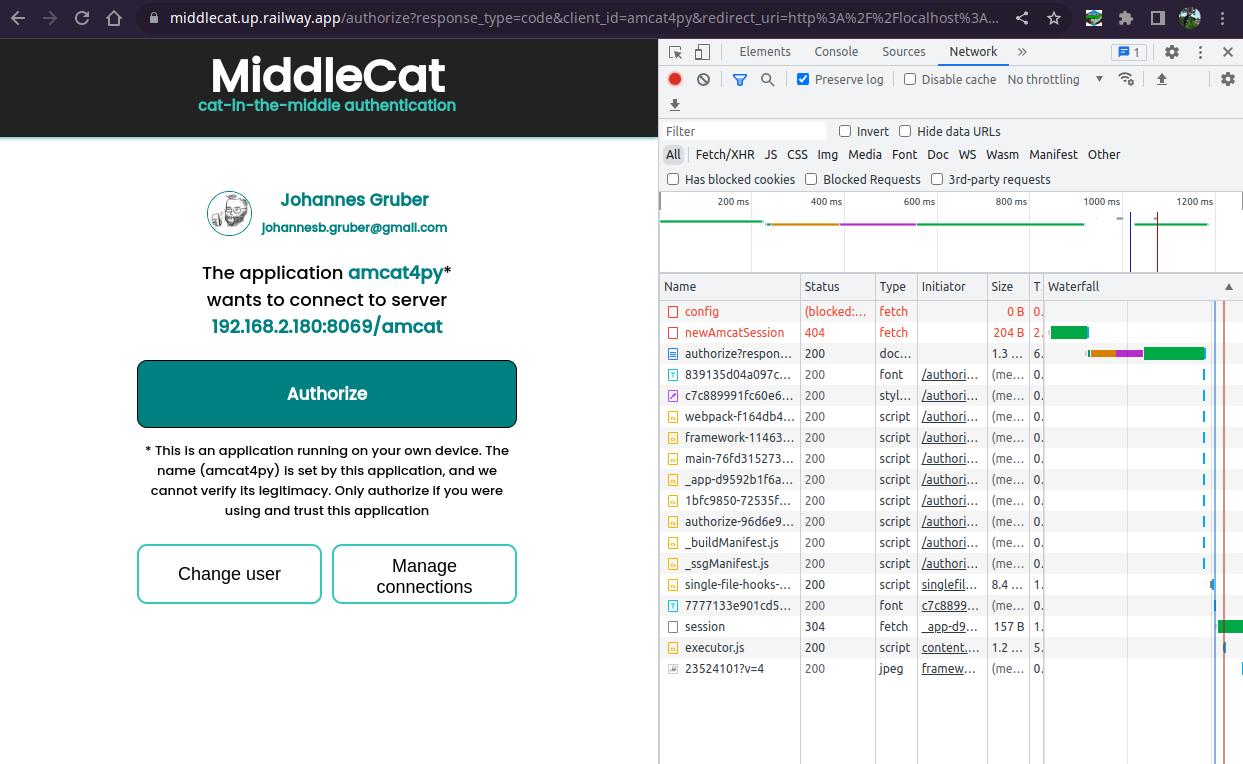This screenshot has height=764, width=1243.
Task: Select the inspect element cursor icon
Action: (675, 51)
